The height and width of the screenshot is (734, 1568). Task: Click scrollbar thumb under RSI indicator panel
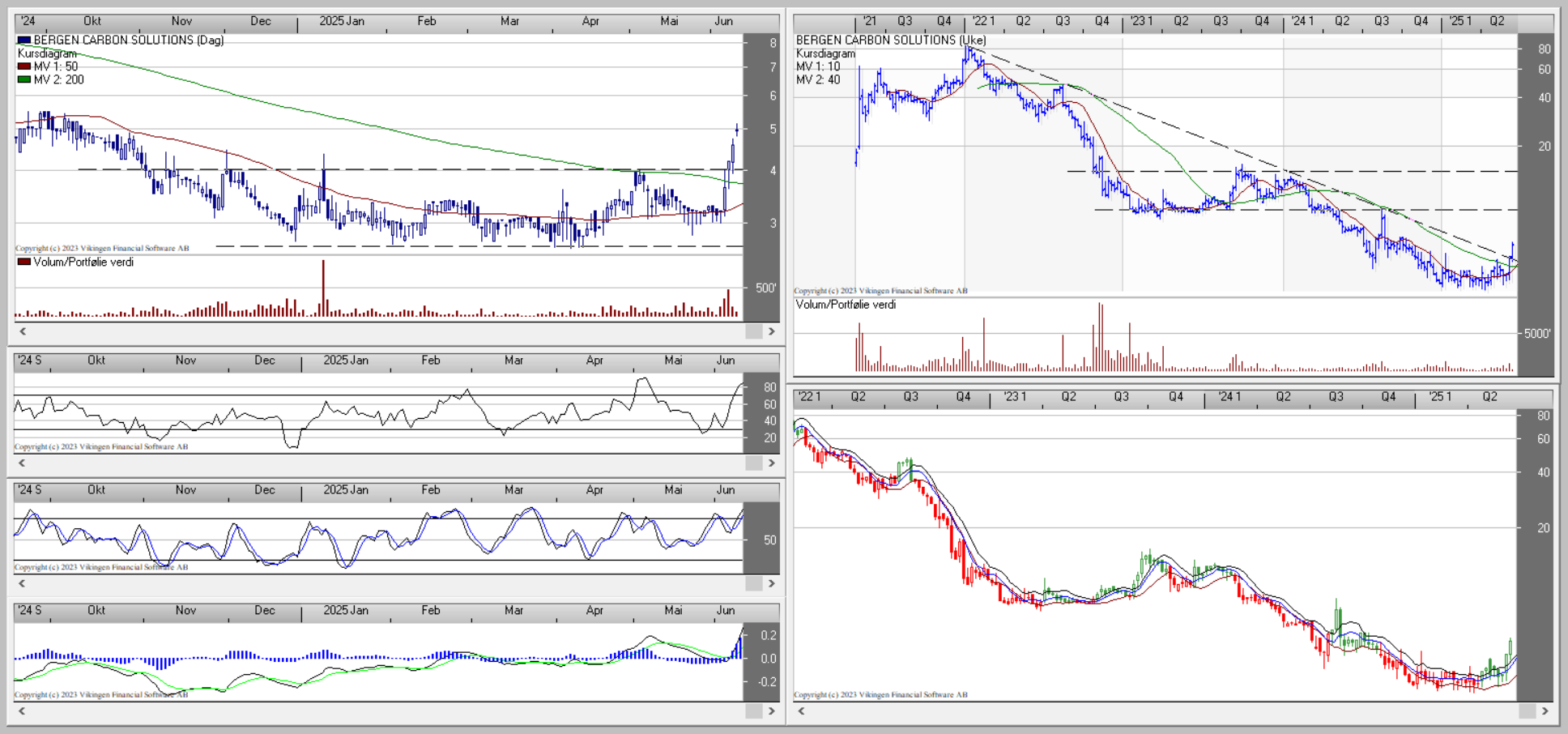(x=754, y=463)
